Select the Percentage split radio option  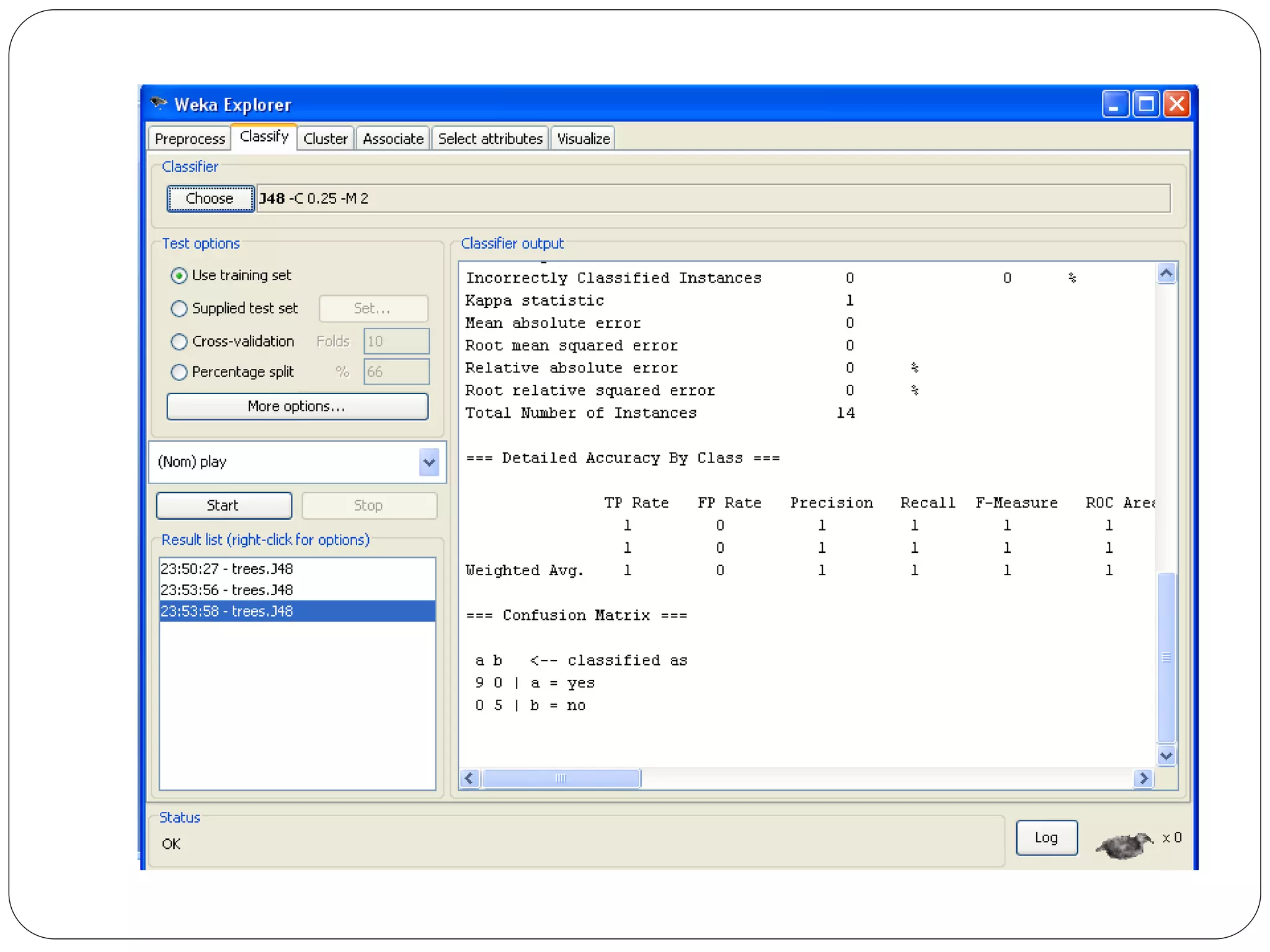point(179,372)
